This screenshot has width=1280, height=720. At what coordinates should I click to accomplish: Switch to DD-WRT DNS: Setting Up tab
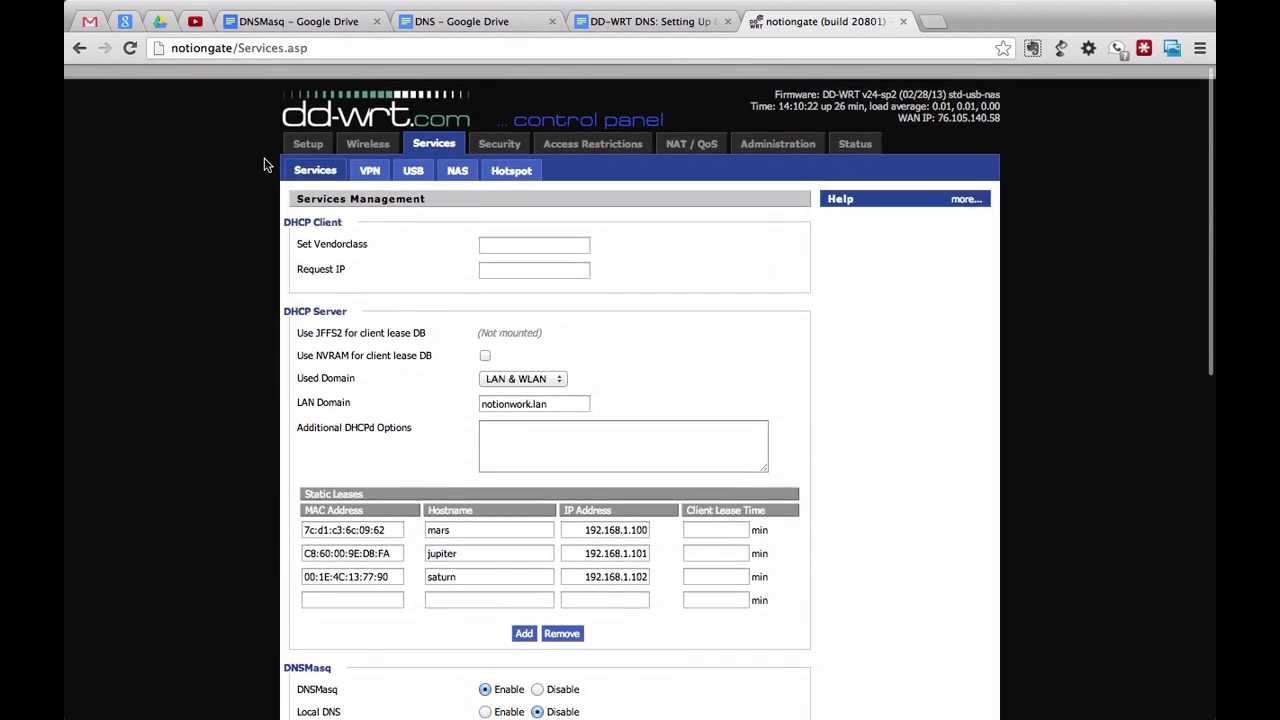[650, 21]
